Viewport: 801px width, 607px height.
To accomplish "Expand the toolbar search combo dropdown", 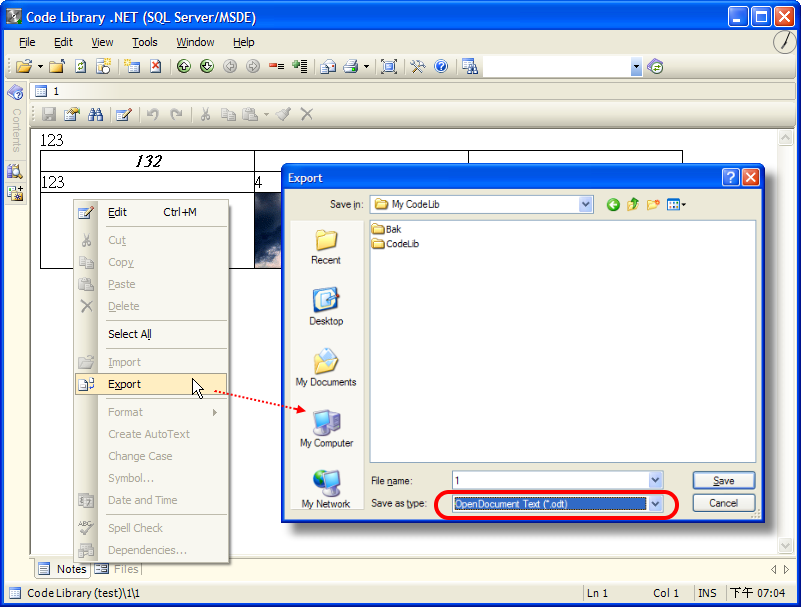I will pos(636,66).
